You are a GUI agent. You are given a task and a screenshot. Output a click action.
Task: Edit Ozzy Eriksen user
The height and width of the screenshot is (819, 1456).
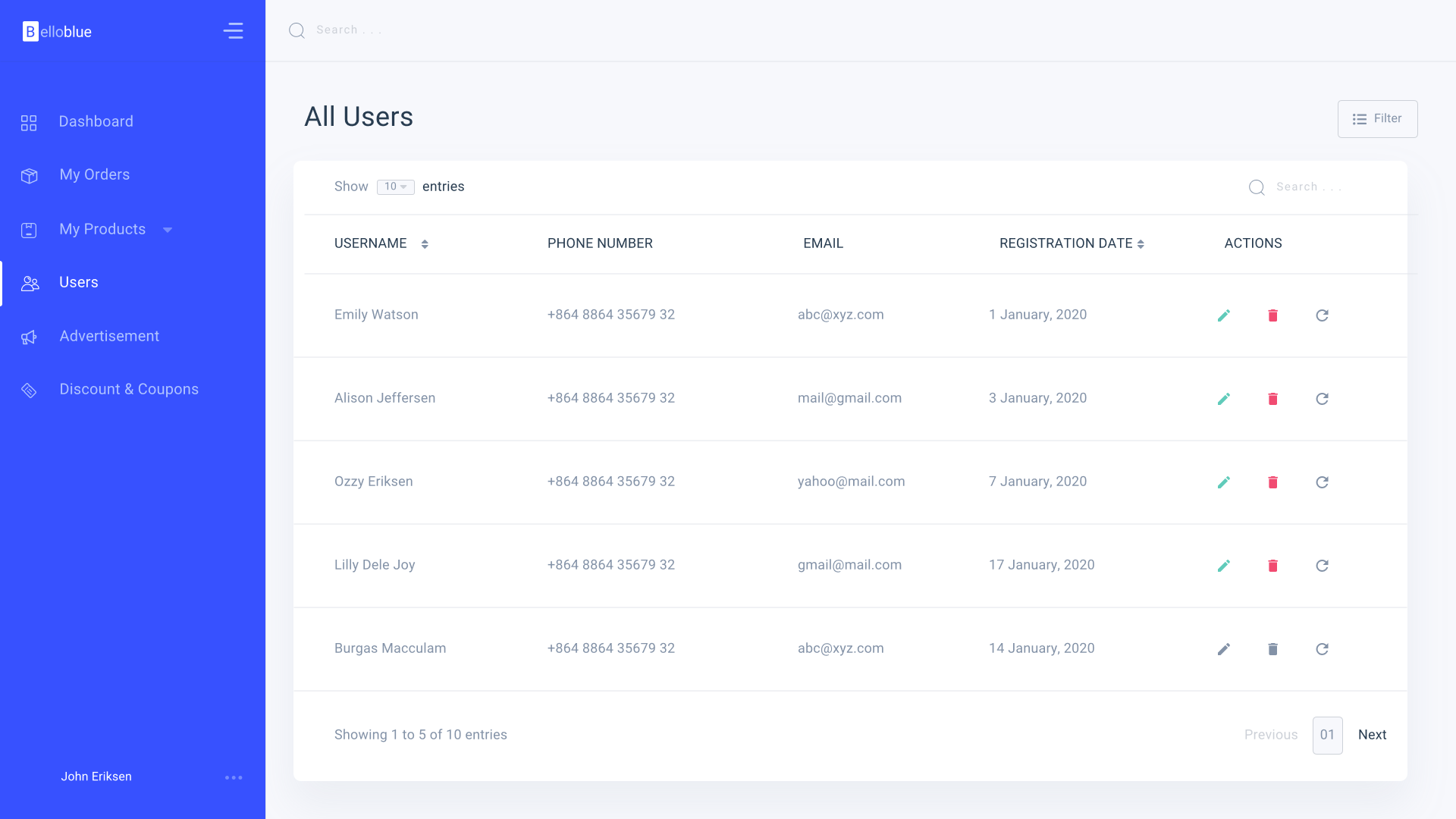tap(1224, 482)
